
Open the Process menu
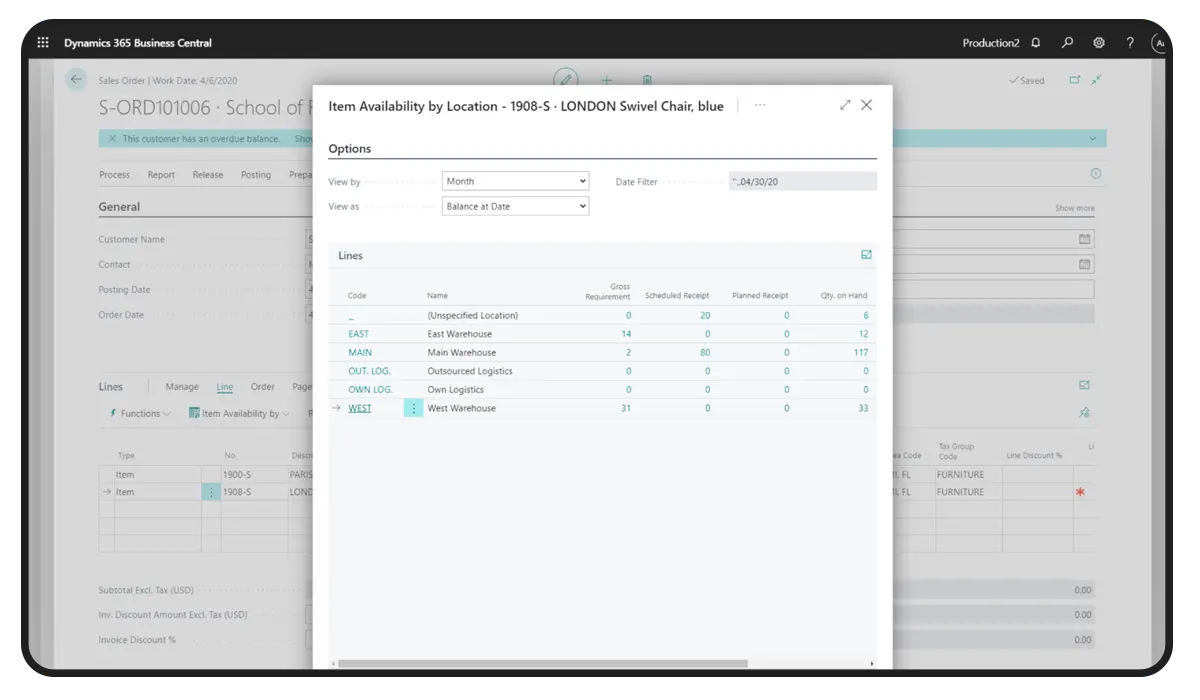pos(114,174)
